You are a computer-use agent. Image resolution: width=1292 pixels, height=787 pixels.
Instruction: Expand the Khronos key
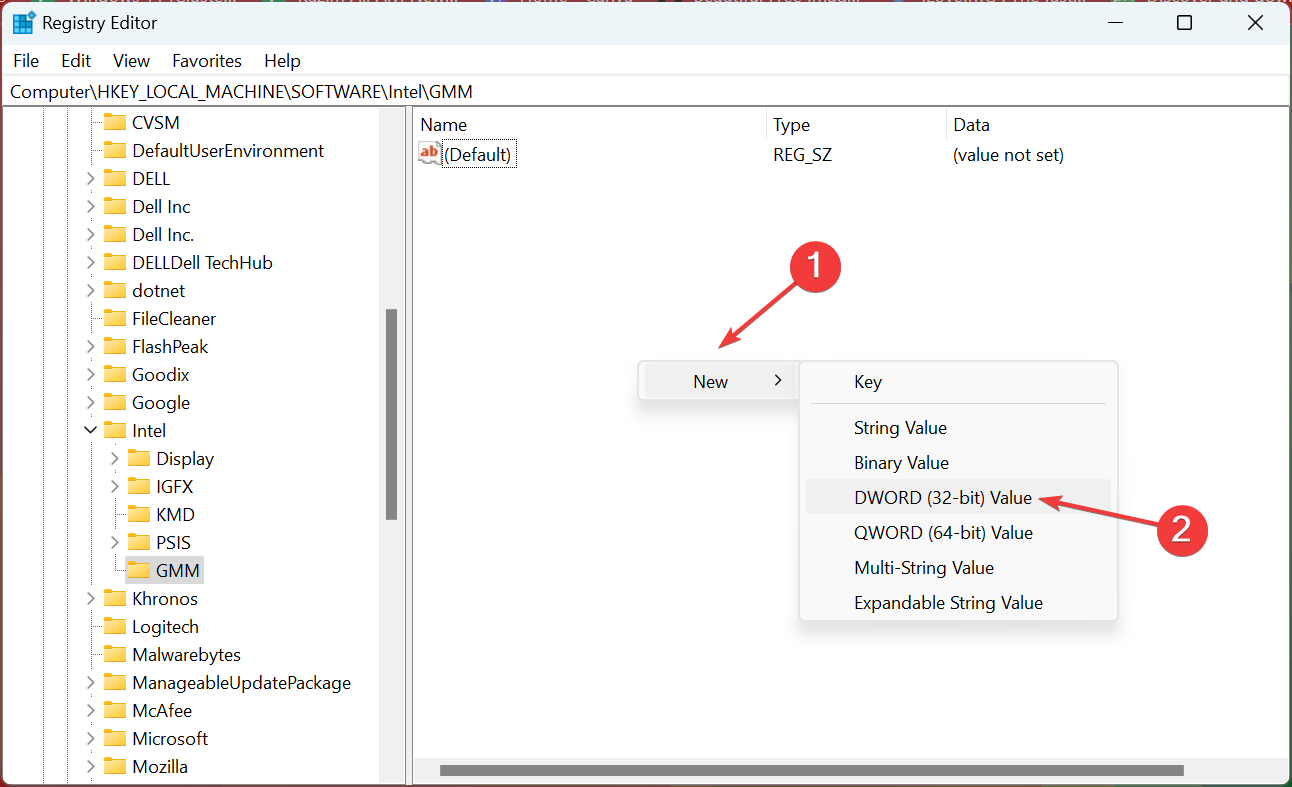91,599
